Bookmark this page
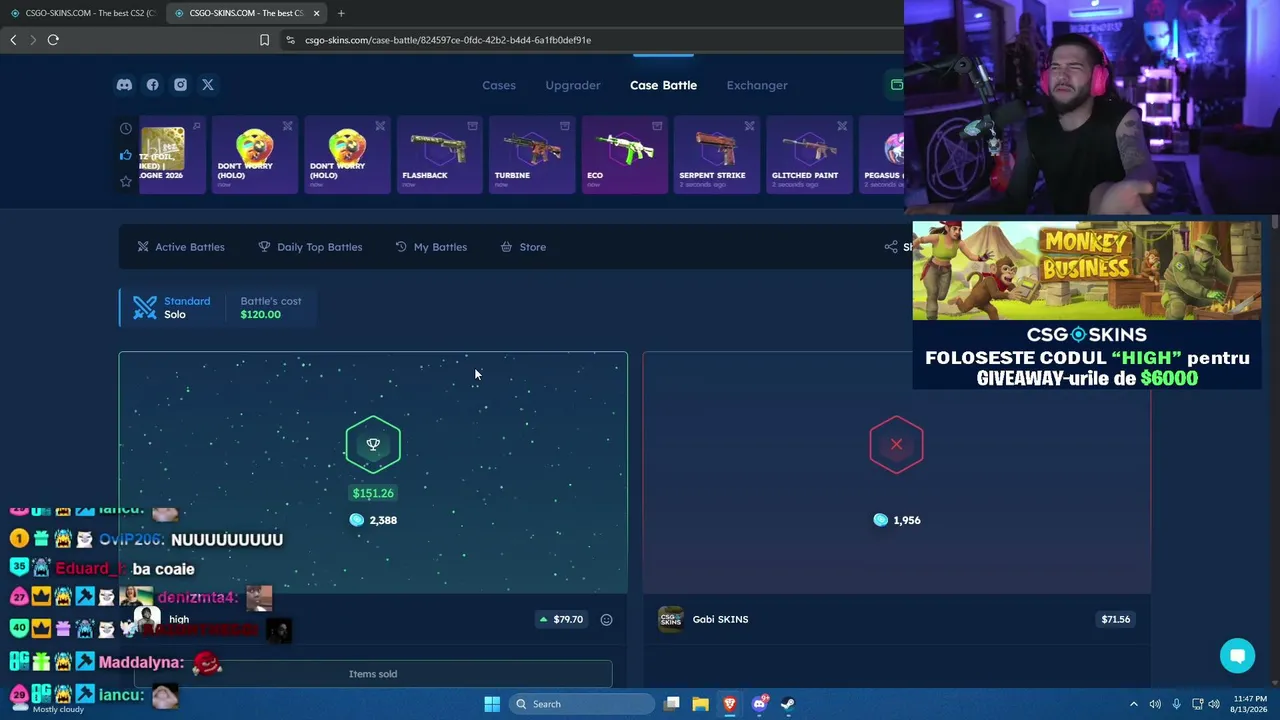This screenshot has width=1280, height=720. [264, 40]
